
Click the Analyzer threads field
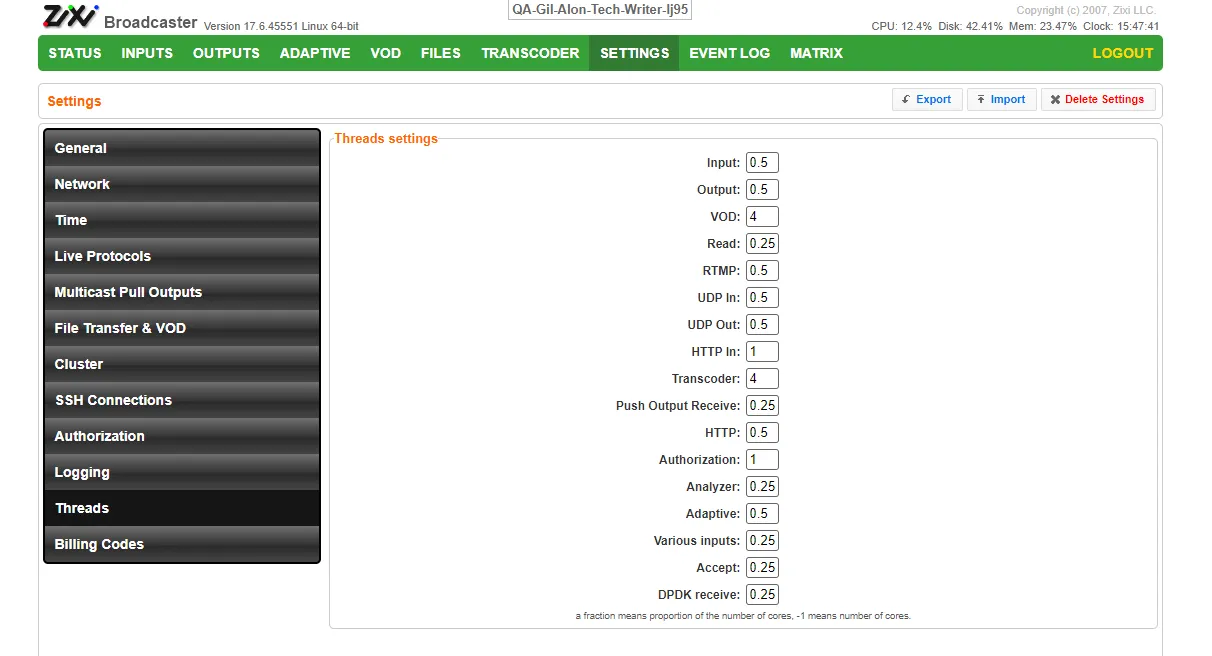click(x=762, y=487)
